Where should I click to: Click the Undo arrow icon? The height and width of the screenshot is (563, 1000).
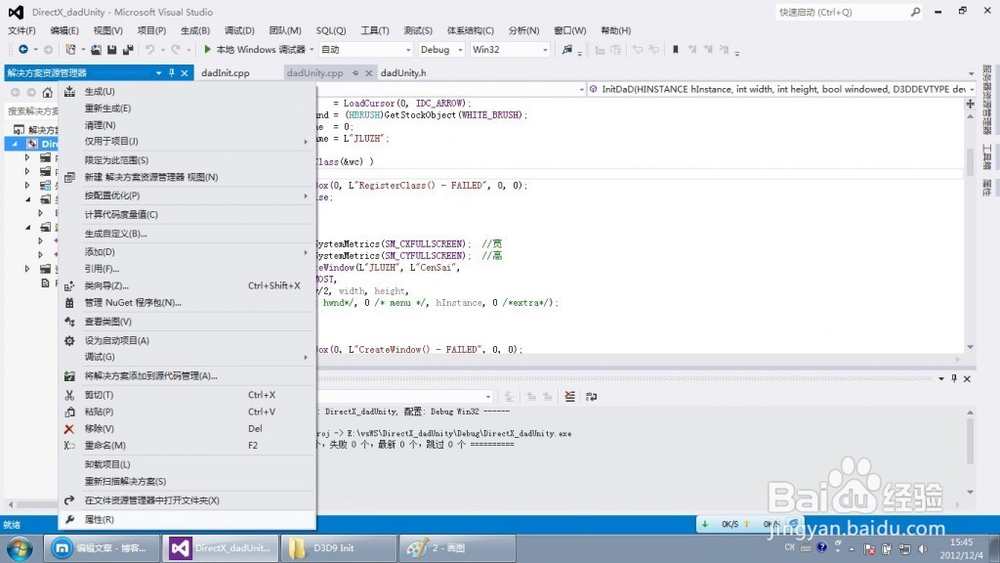click(149, 49)
